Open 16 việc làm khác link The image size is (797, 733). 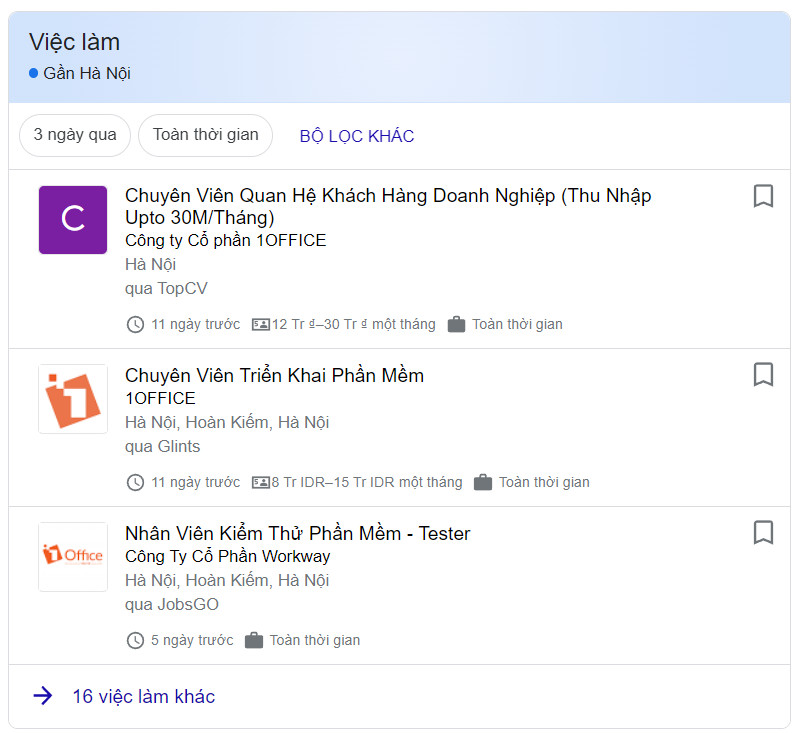click(144, 696)
